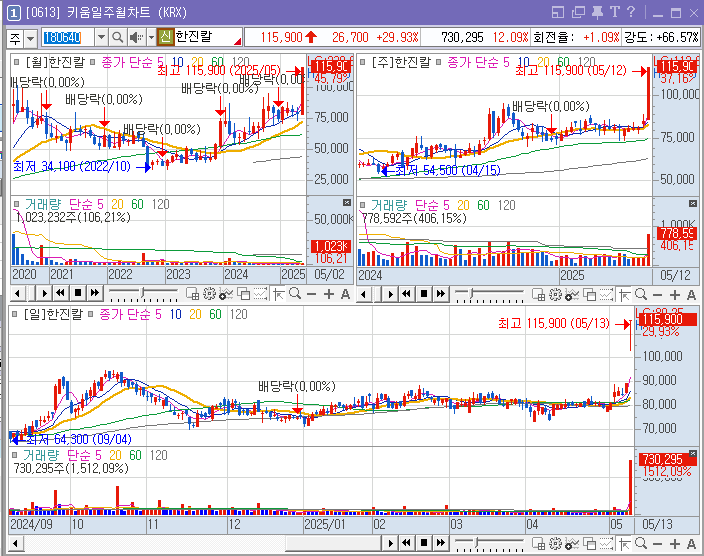Open stock code history dropdown arrow
The image size is (704, 556).
101,37
